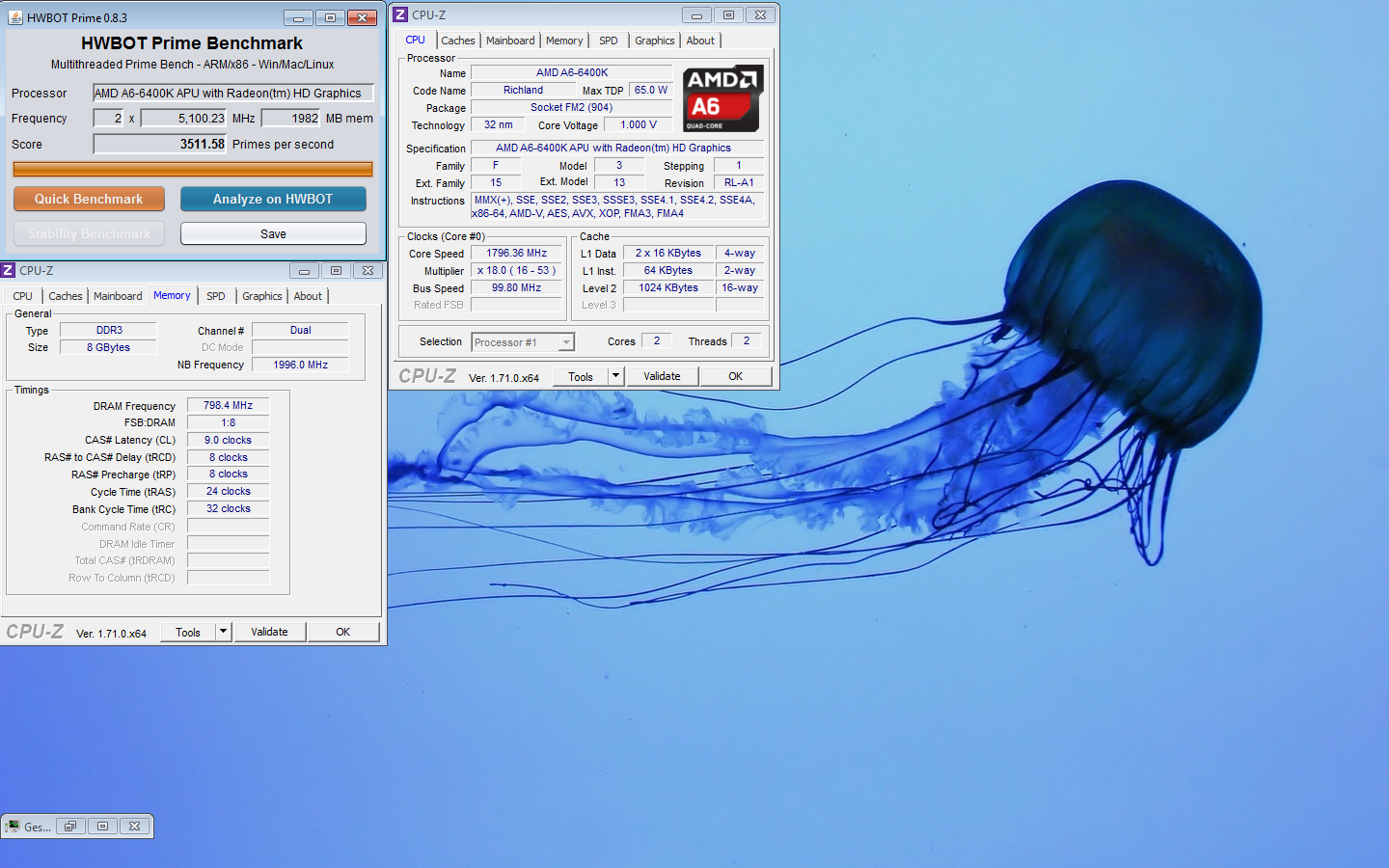Open Mainboard tab in CPU-Z processor window
The image size is (1389, 868).
510,41
